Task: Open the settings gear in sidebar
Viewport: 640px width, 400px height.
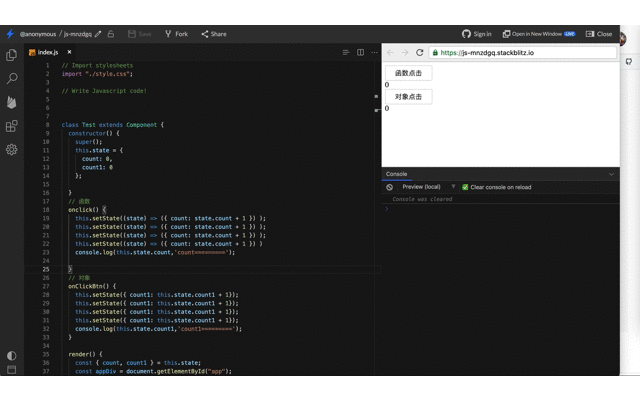Action: (11, 149)
